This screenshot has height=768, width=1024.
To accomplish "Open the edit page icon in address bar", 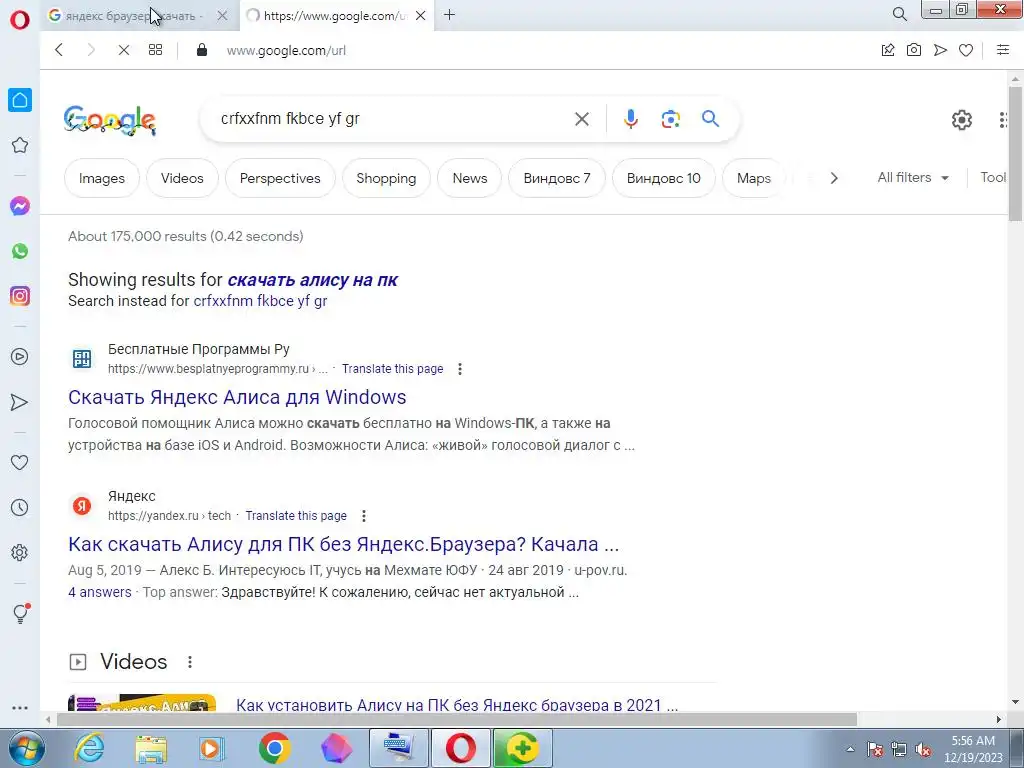I will [x=888, y=50].
